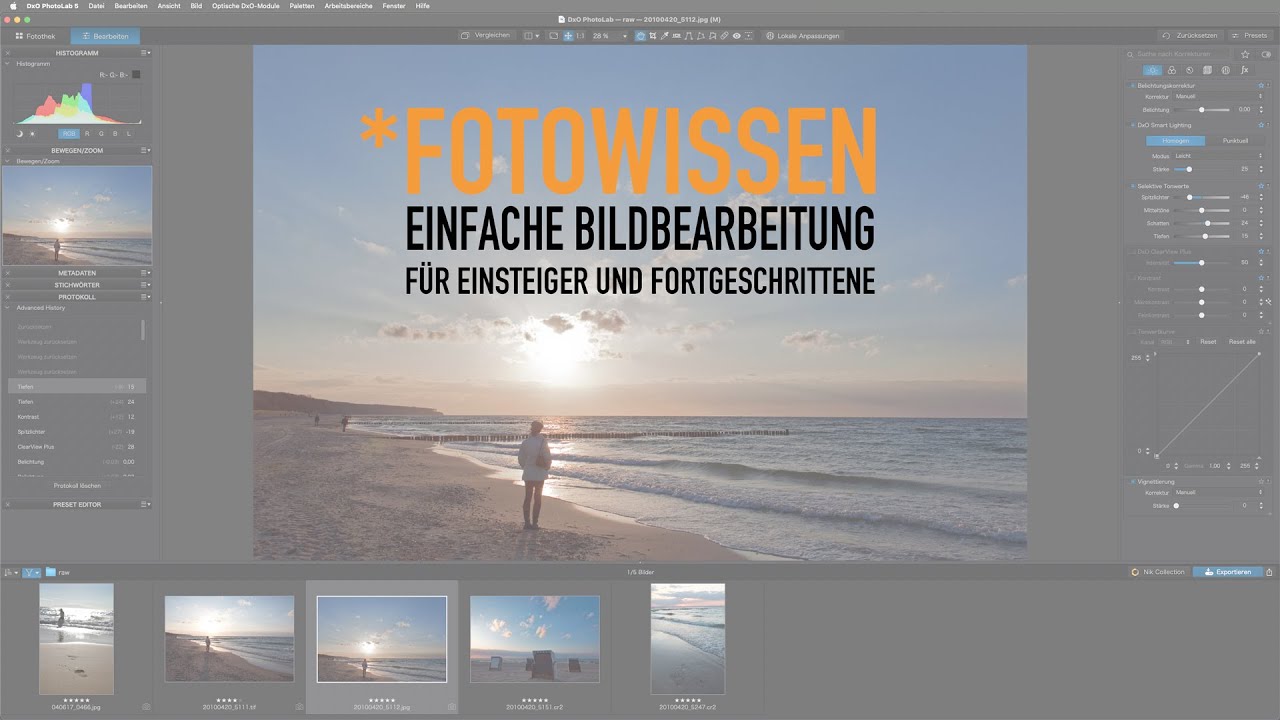
Task: Toggle the side-by-side compare layout icon
Action: [530, 36]
